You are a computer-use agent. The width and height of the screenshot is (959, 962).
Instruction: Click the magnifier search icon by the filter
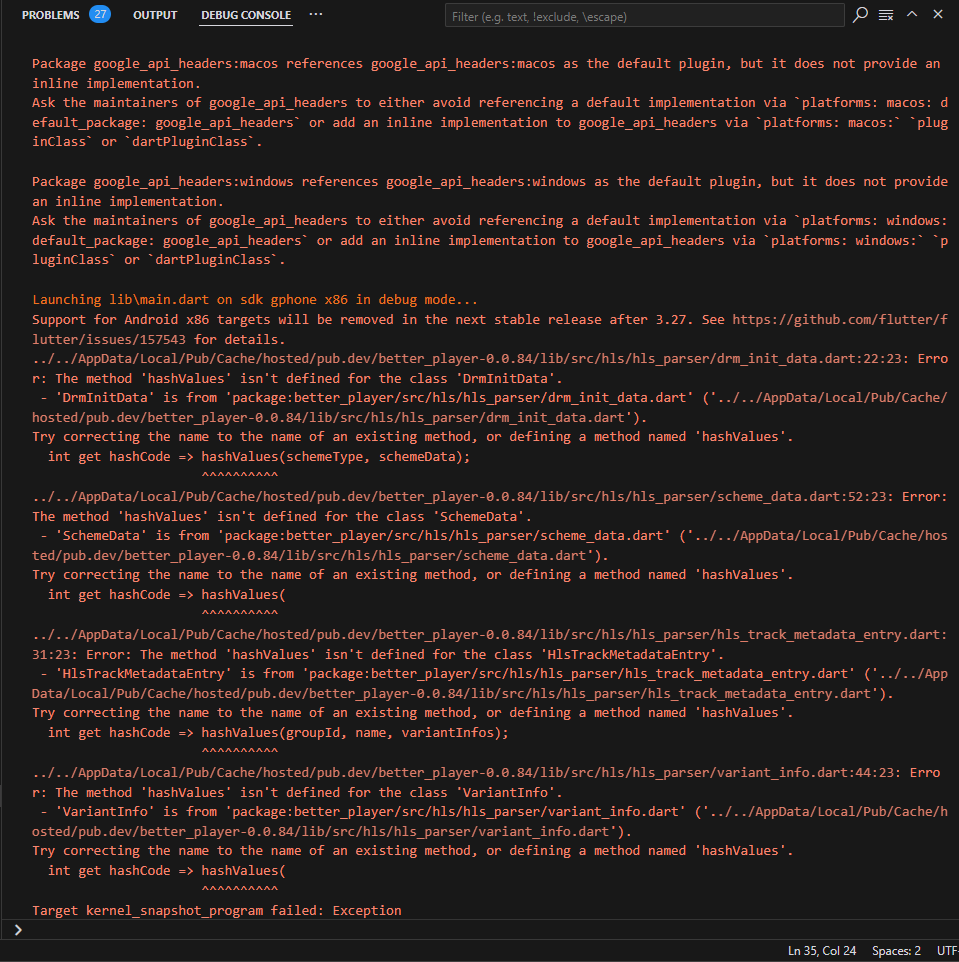click(x=860, y=15)
